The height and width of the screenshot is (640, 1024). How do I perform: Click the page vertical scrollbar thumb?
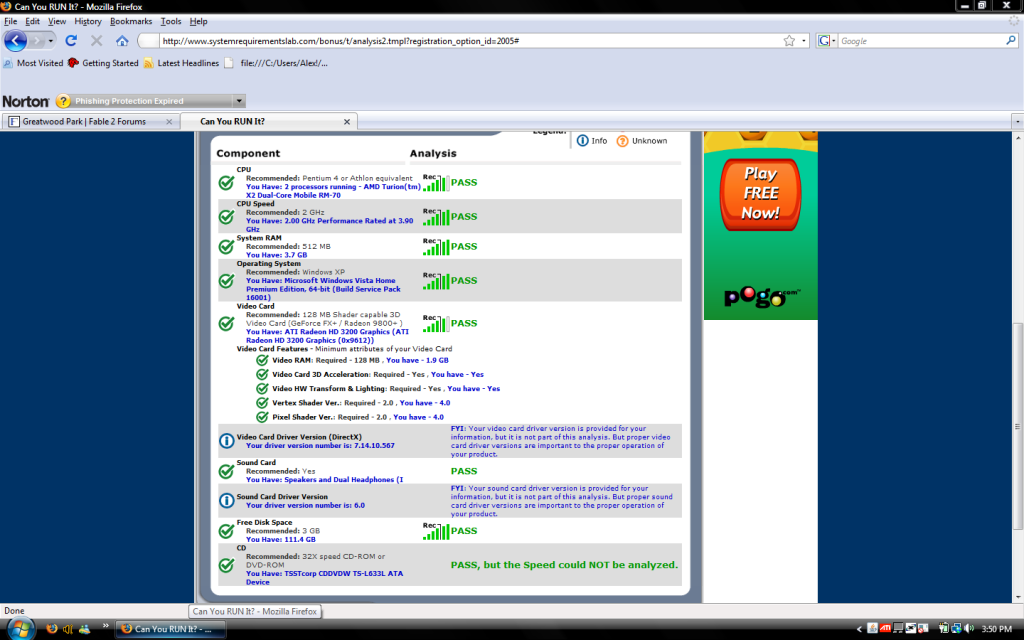pos(1017,426)
